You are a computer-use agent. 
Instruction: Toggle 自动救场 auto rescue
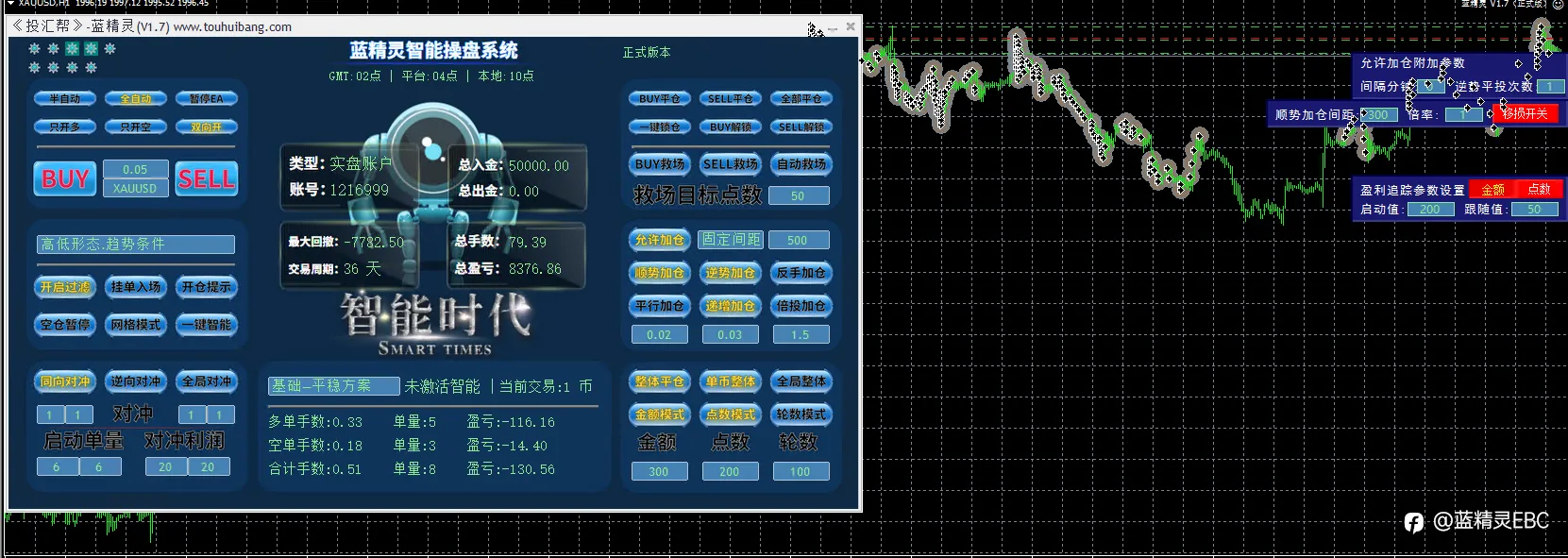click(801, 164)
